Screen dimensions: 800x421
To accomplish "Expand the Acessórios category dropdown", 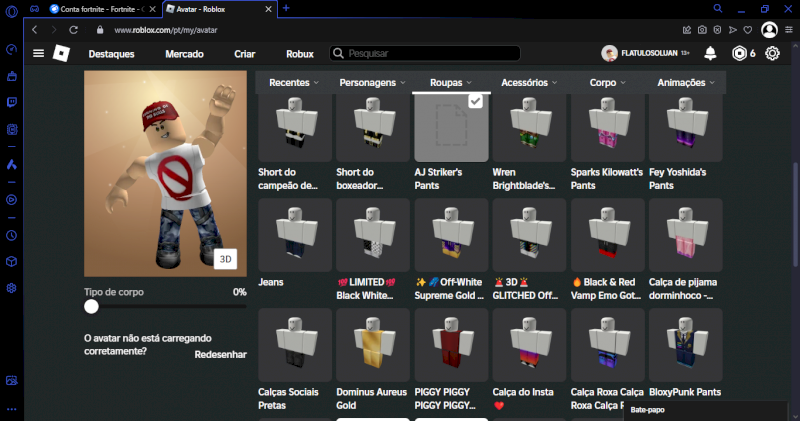I will [529, 82].
